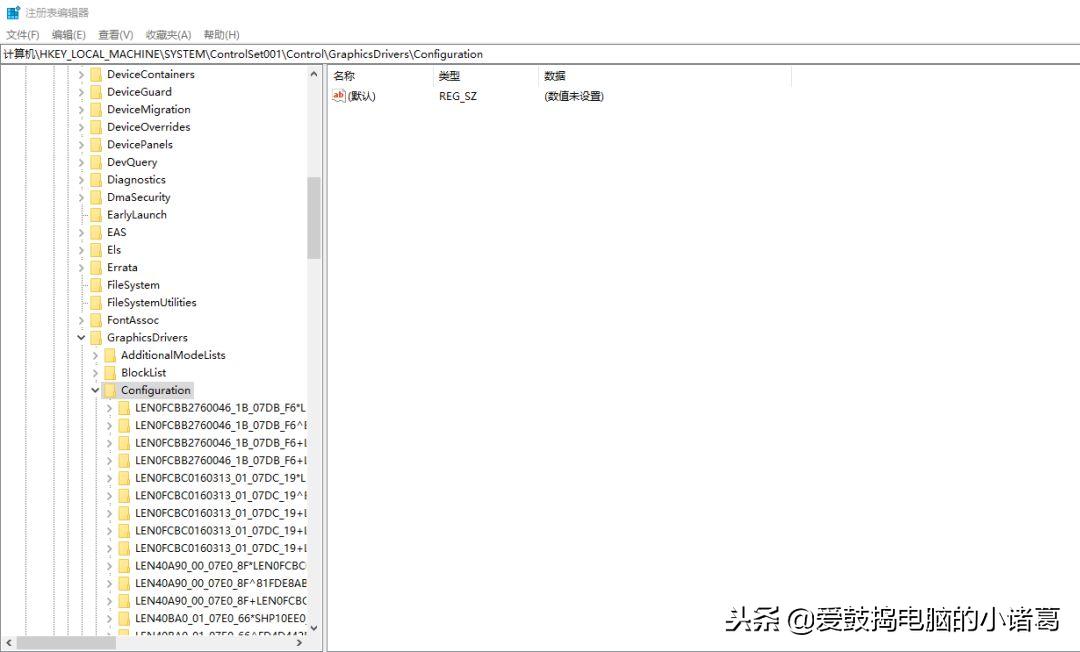Open the 收藏夹(A) menu

coord(167,34)
